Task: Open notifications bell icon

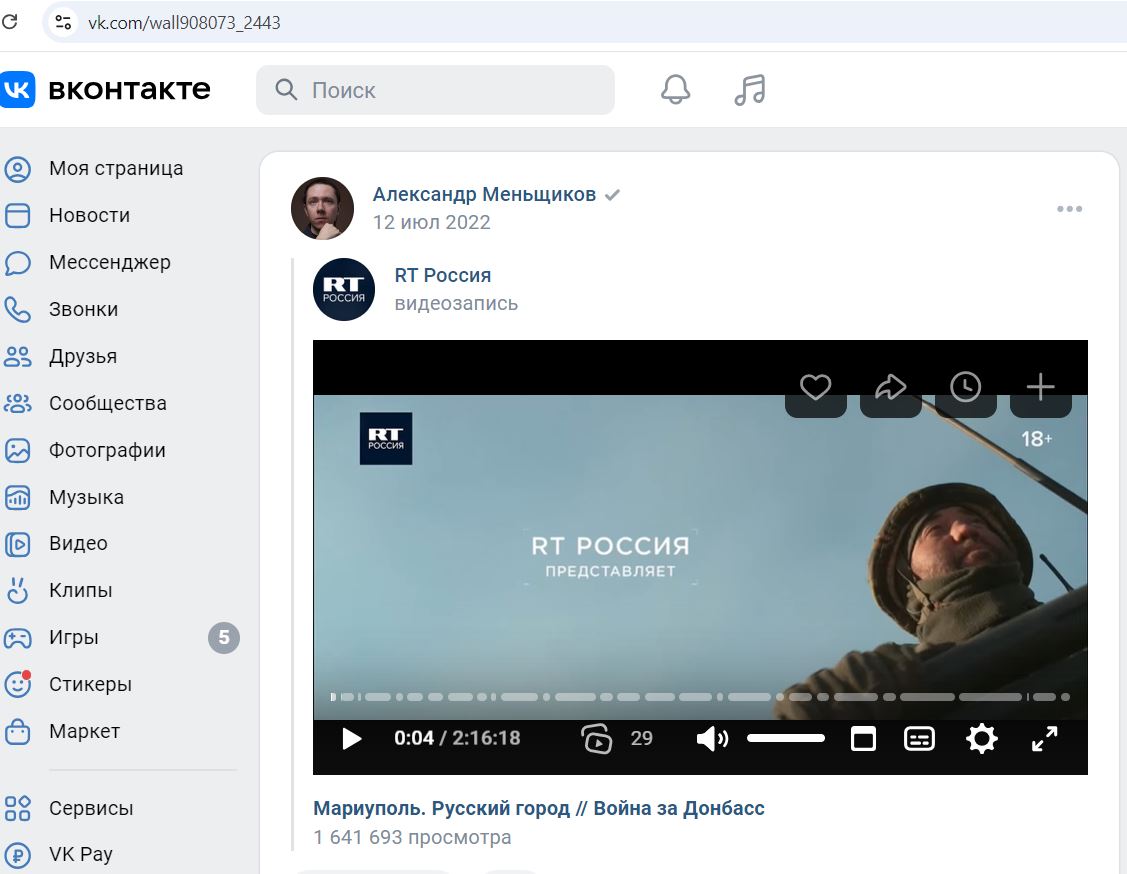Action: tap(676, 90)
